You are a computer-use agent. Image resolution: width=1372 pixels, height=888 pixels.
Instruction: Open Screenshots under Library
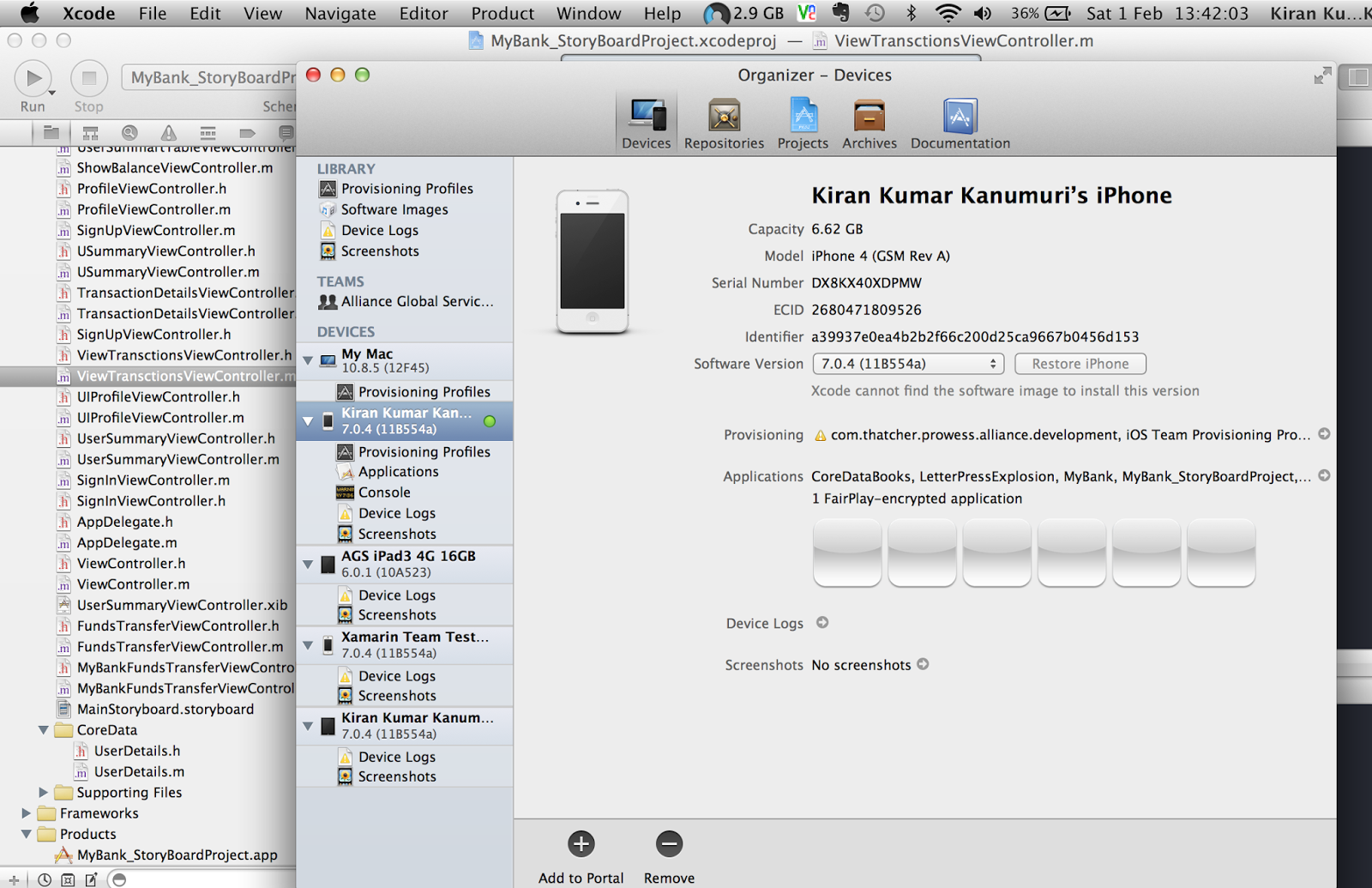[x=379, y=251]
